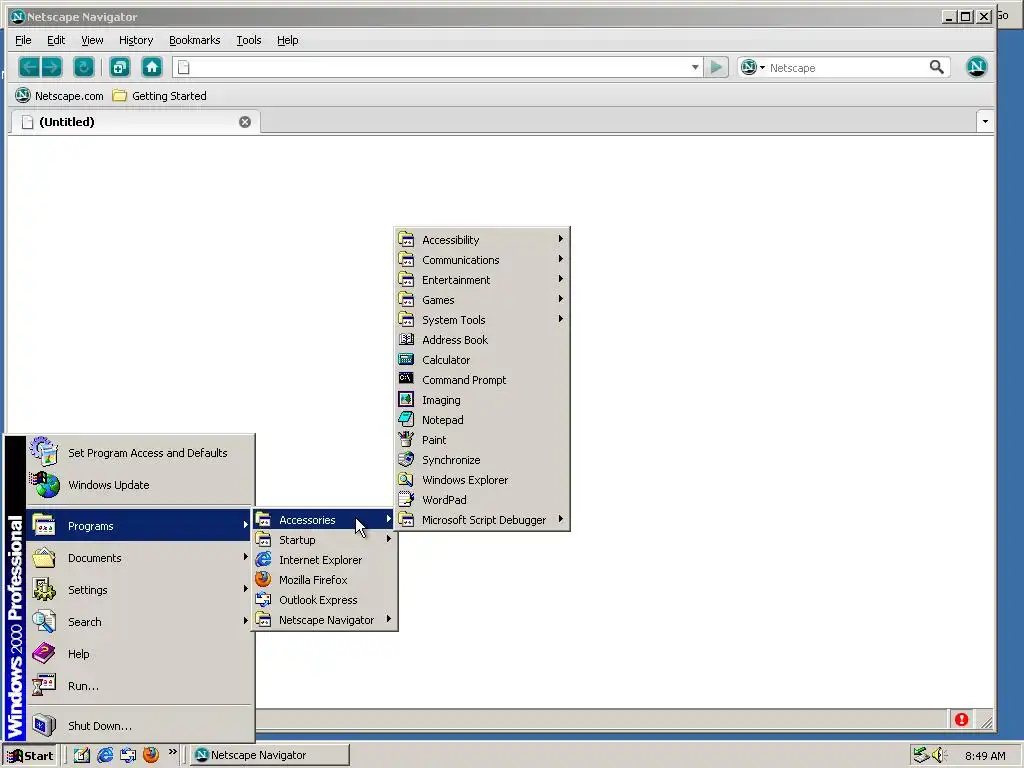Expand the Communications submenu
Screen dimensions: 1024x768
click(x=482, y=260)
